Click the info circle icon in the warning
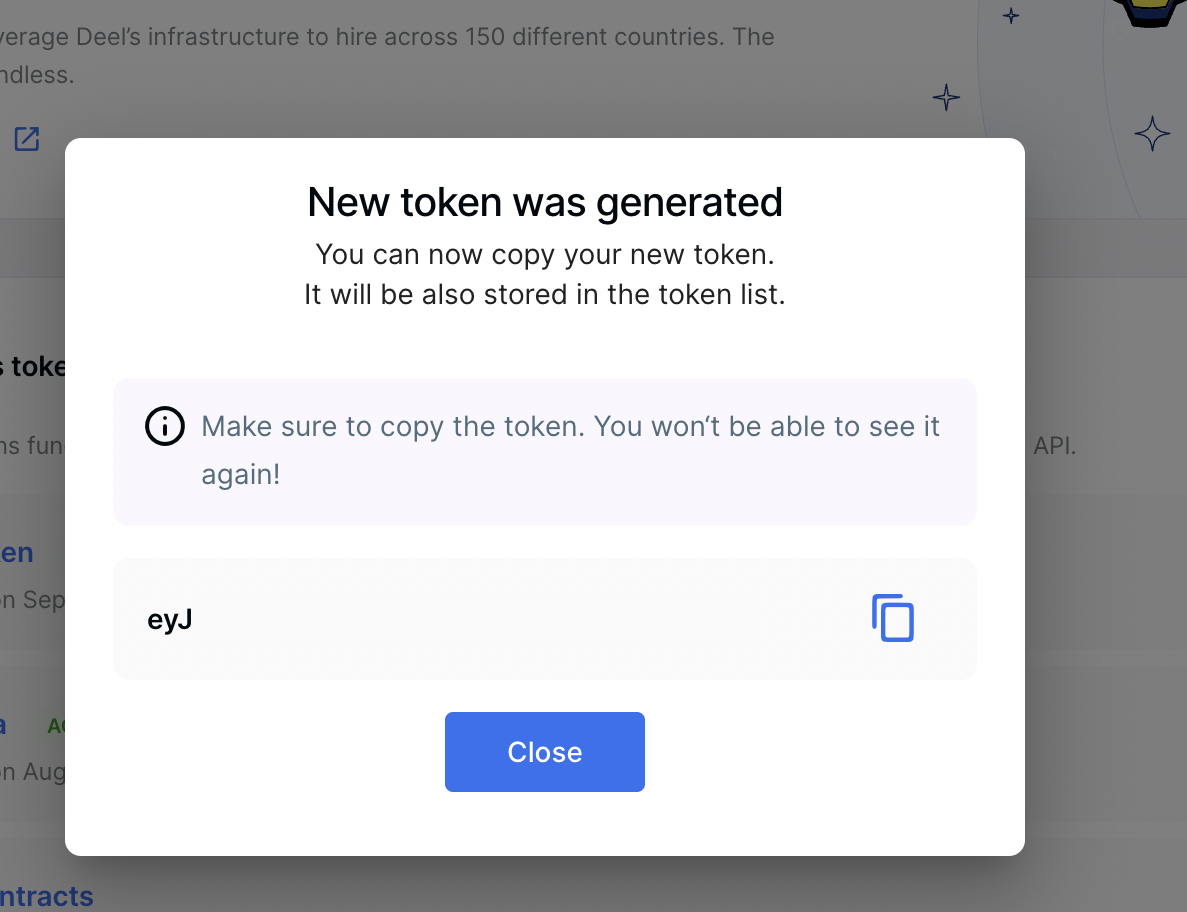 pyautogui.click(x=164, y=426)
